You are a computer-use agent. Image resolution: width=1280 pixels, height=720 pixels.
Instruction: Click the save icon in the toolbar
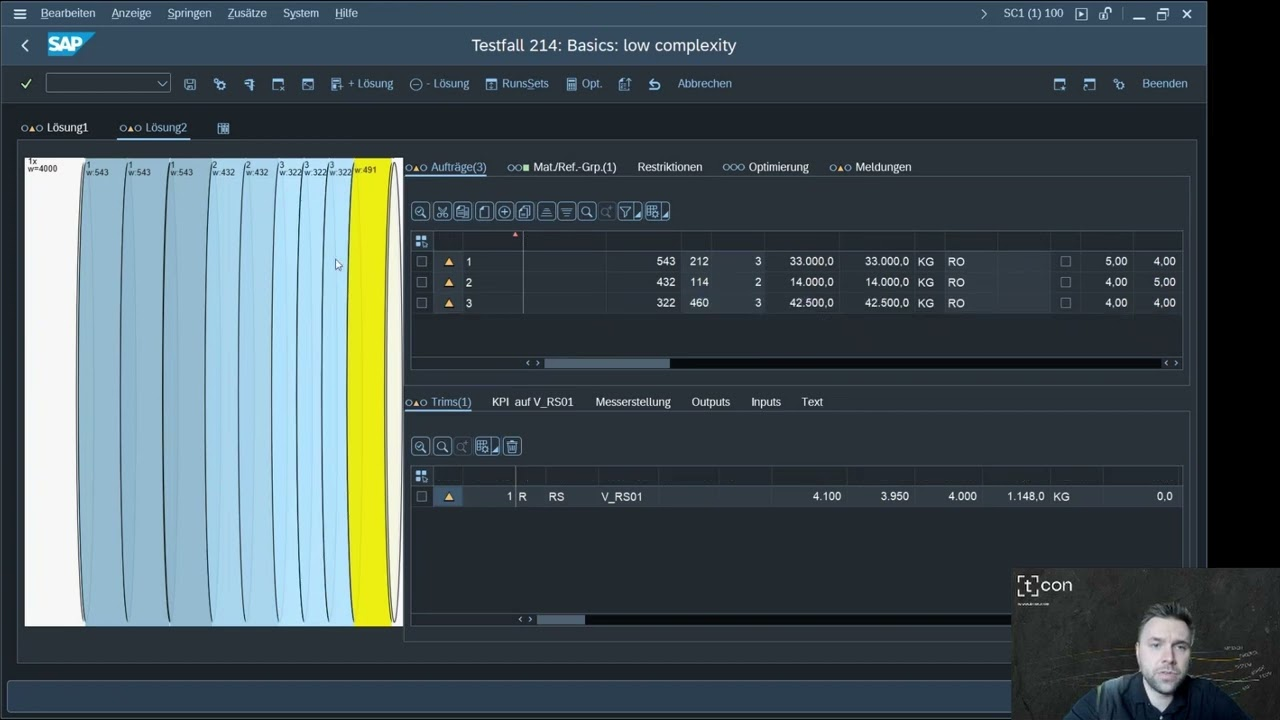[x=190, y=84]
